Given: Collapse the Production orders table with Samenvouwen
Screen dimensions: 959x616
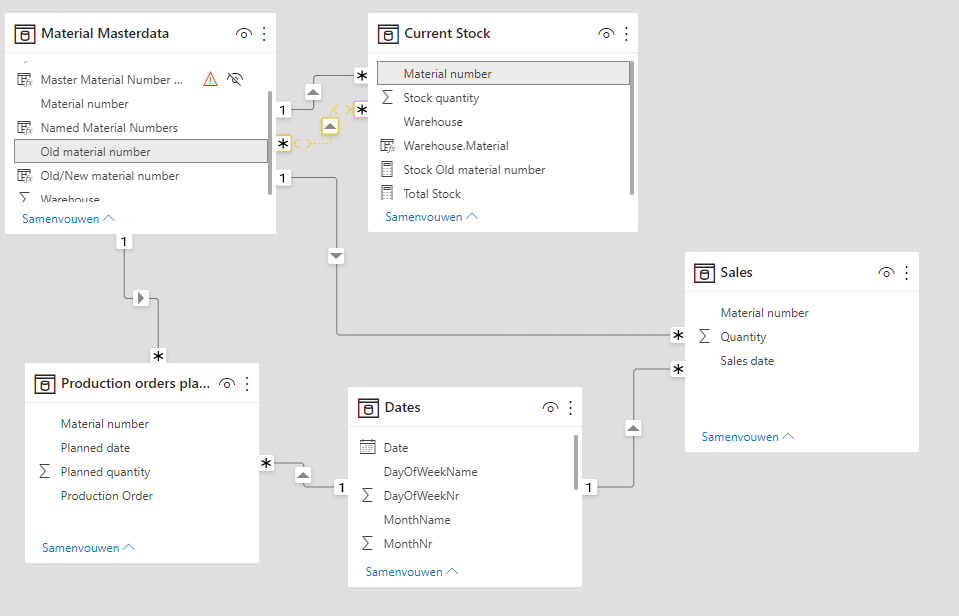Looking at the screenshot, I should [x=89, y=548].
